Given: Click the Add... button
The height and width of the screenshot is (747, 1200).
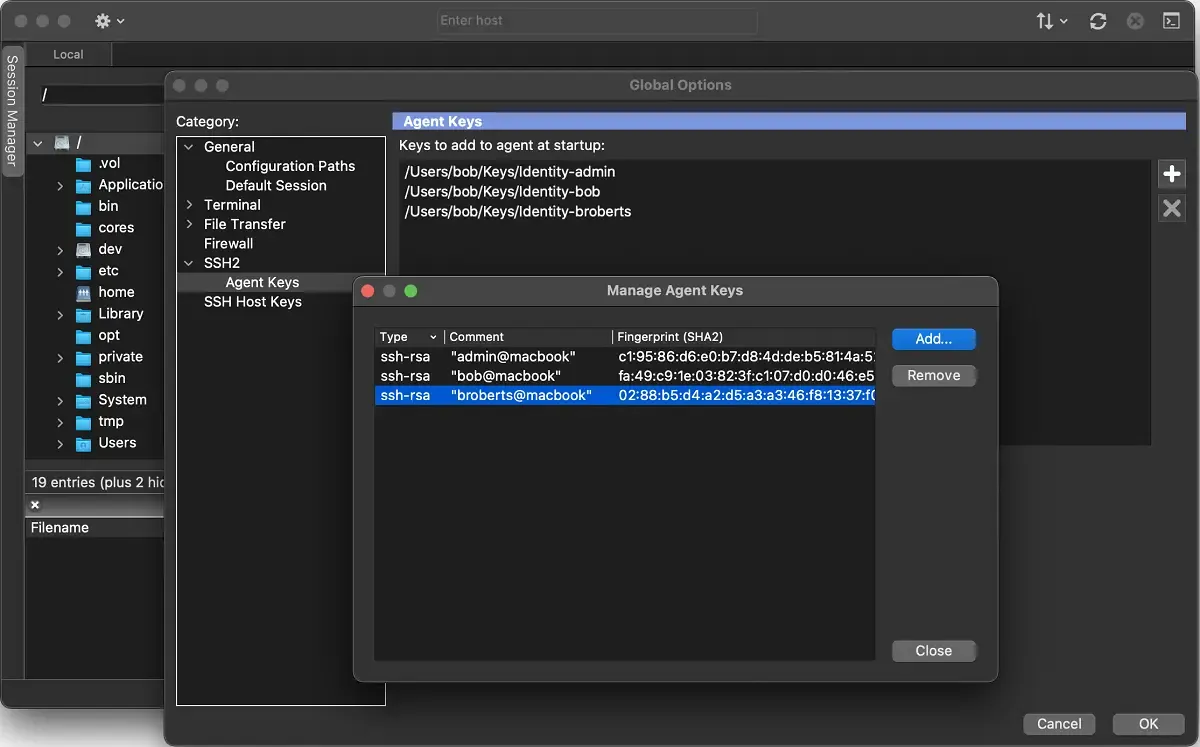Looking at the screenshot, I should pos(934,339).
